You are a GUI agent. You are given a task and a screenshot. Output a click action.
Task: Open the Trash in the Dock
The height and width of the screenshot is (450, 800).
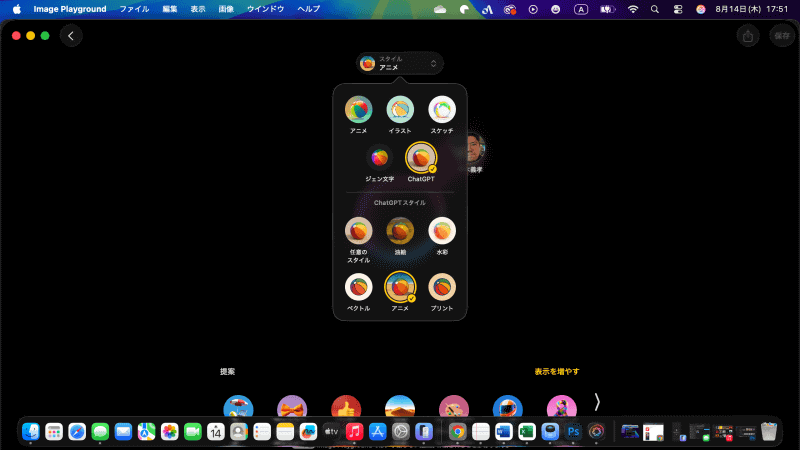[768, 432]
